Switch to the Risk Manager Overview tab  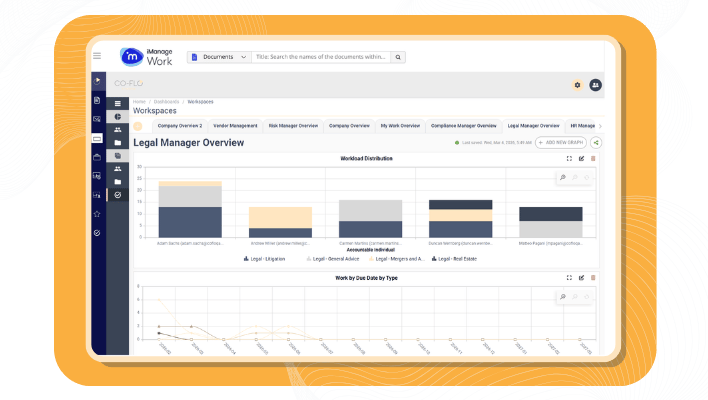pos(293,126)
